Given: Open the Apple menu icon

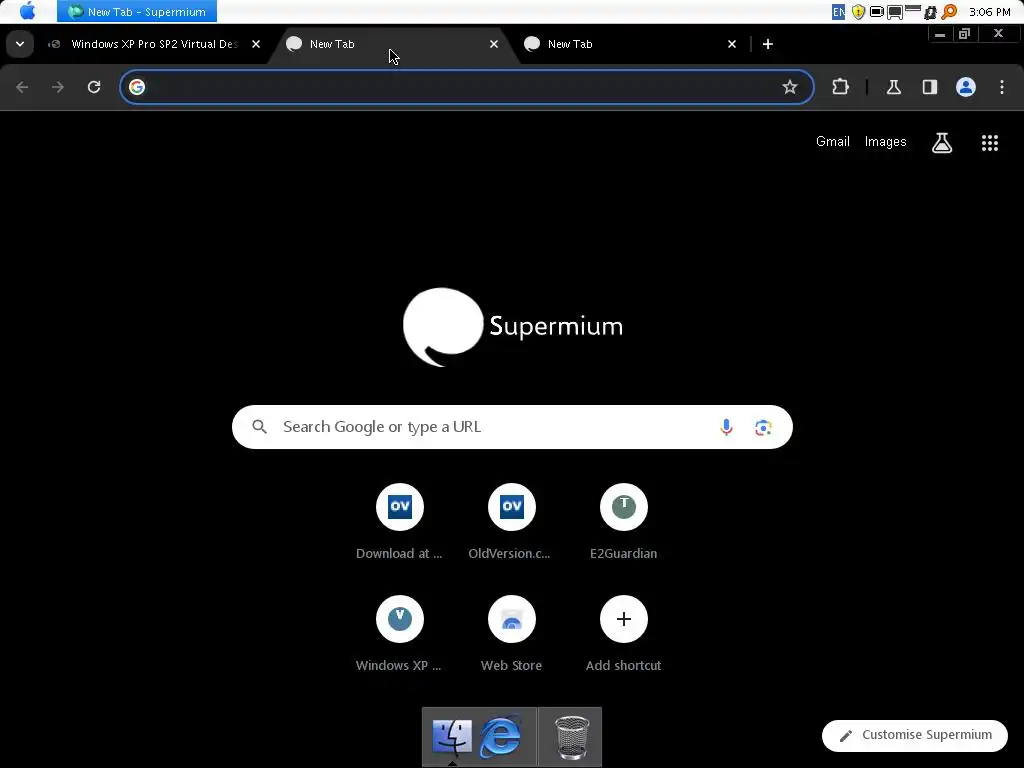Looking at the screenshot, I should coord(27,11).
